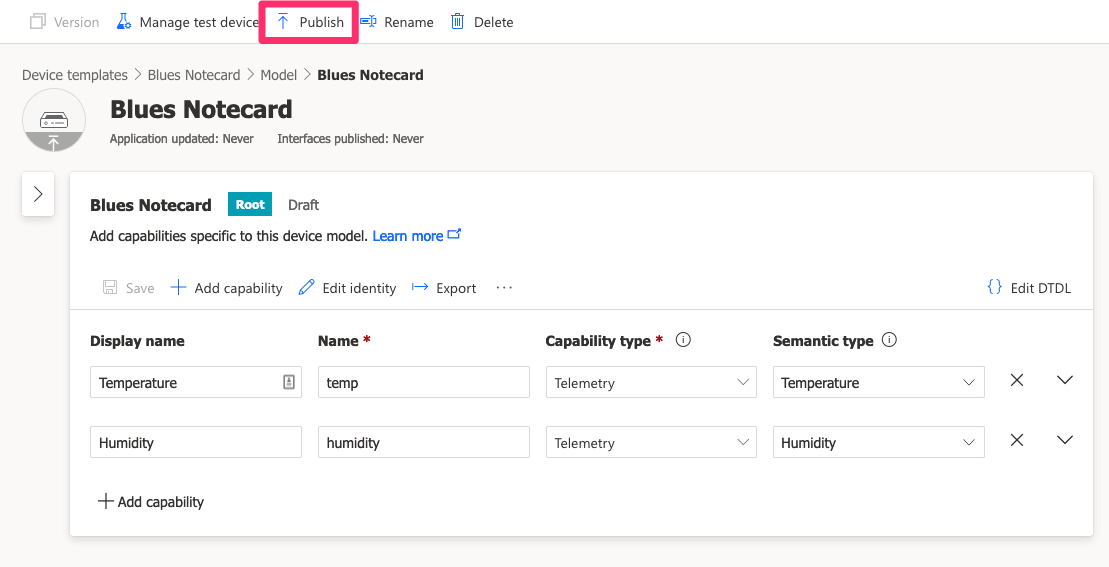Go to Device templates breadcrumb
The image size is (1109, 567).
point(75,75)
